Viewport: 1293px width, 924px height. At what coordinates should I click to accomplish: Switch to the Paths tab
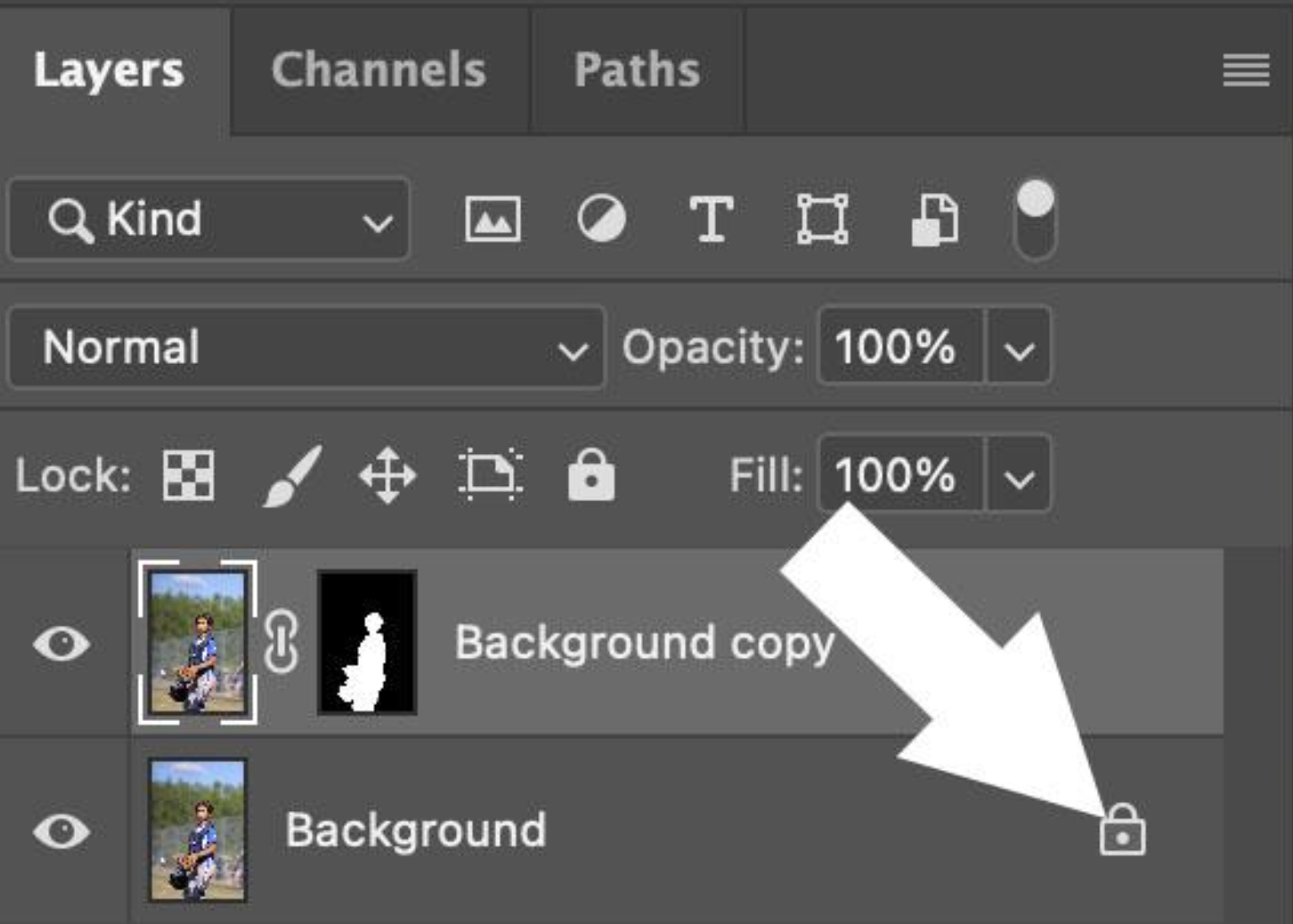(x=637, y=70)
